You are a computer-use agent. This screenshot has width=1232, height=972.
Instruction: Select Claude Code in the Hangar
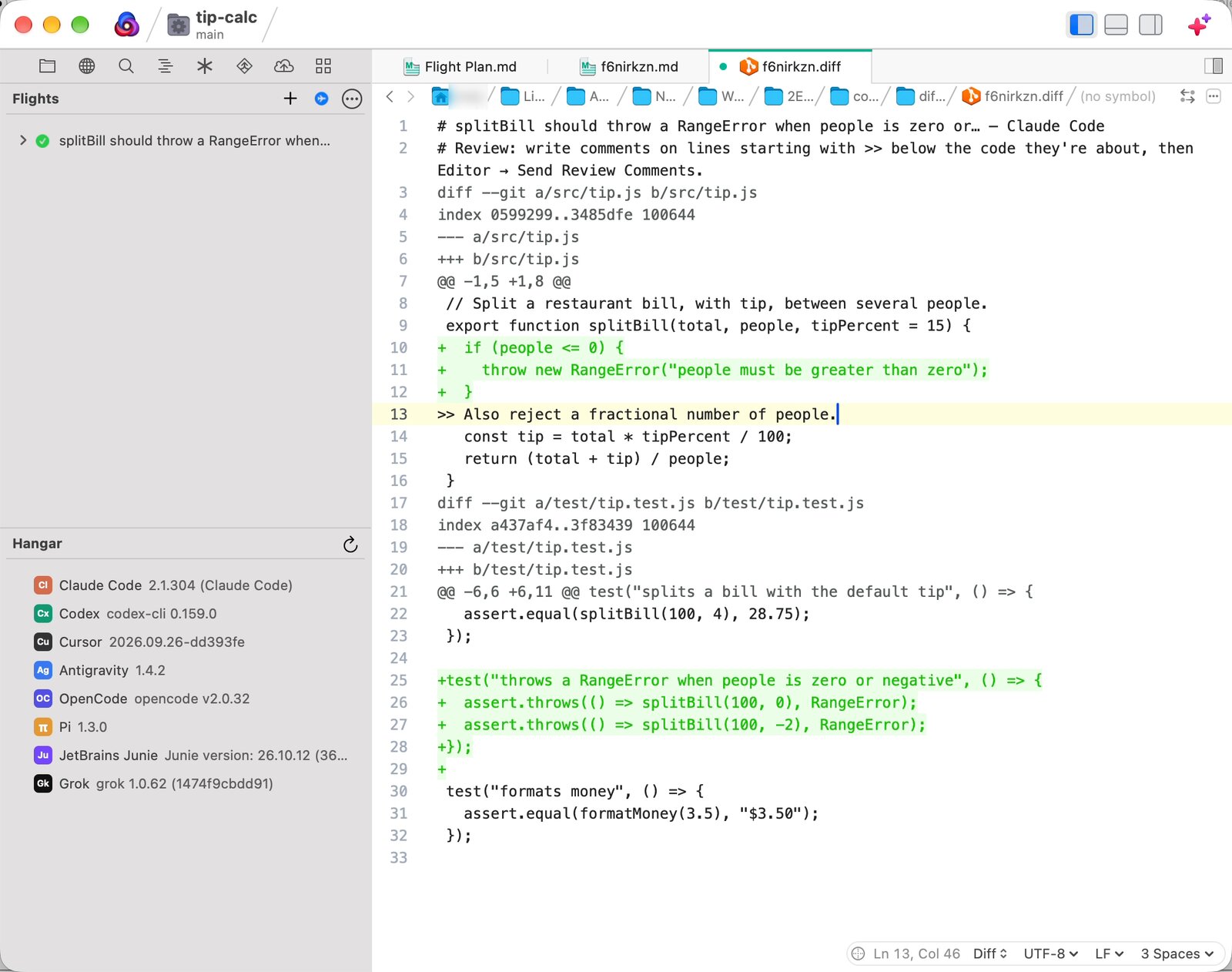(x=185, y=585)
